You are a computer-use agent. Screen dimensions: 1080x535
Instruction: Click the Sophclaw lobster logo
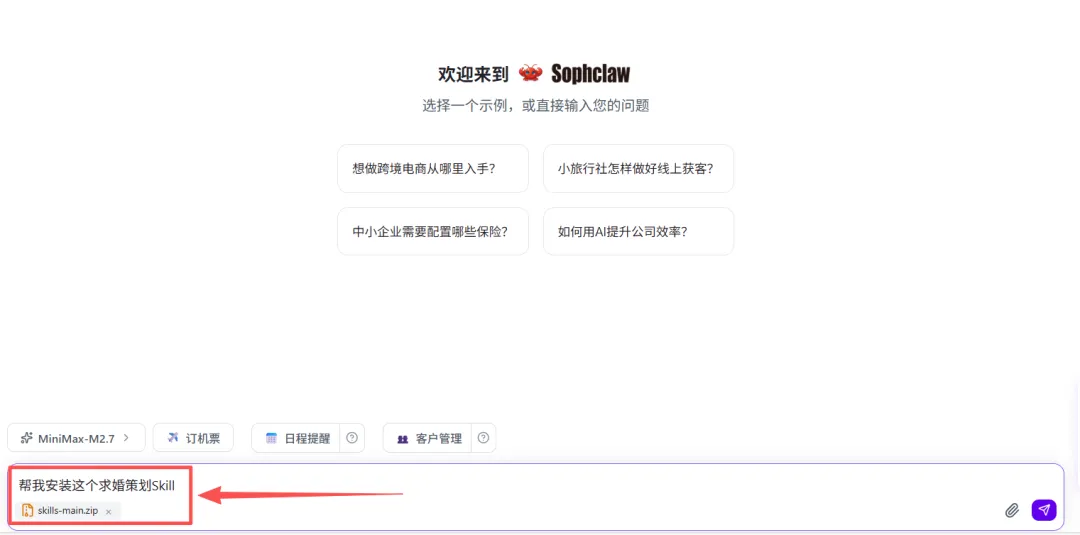coord(530,73)
